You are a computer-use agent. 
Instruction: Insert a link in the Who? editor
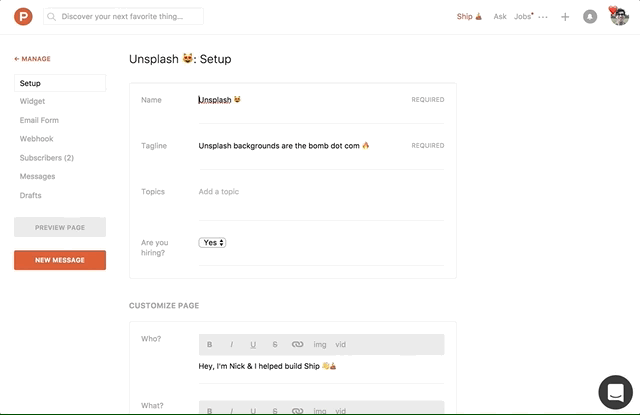297,344
